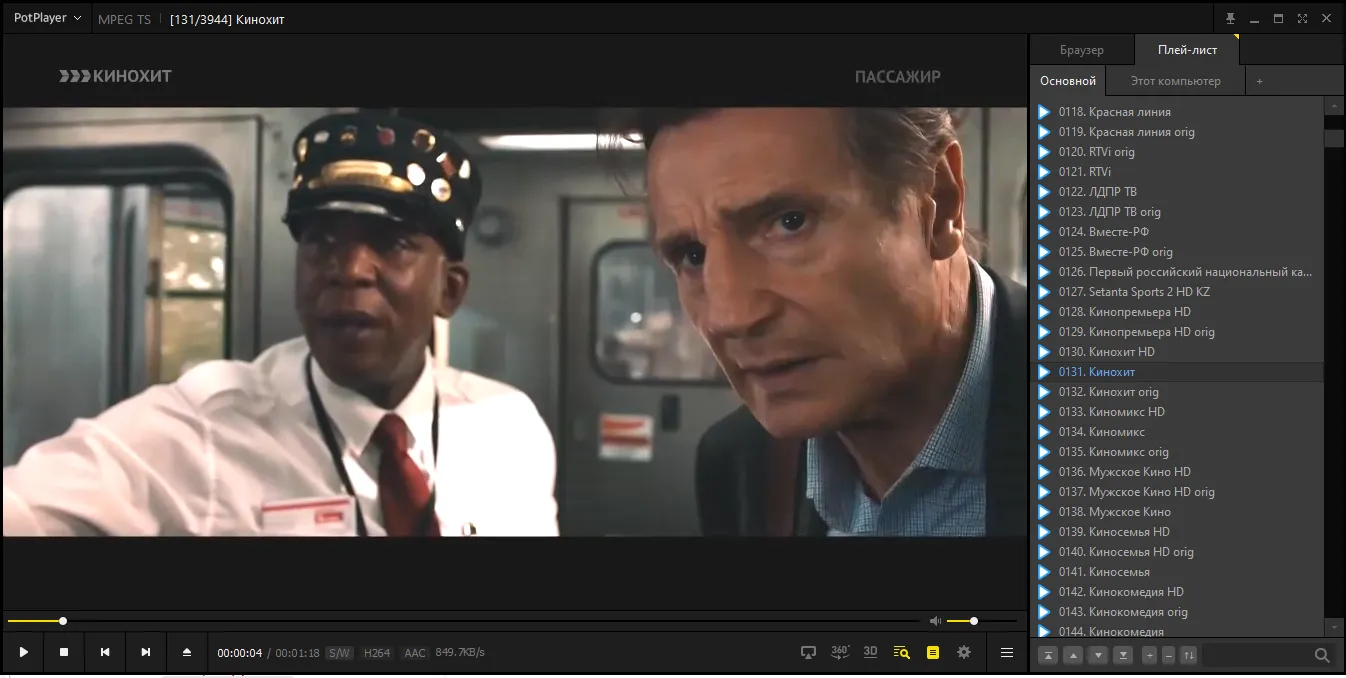Click the AAC audio codec badge
The height and width of the screenshot is (678, 1346).
click(415, 653)
